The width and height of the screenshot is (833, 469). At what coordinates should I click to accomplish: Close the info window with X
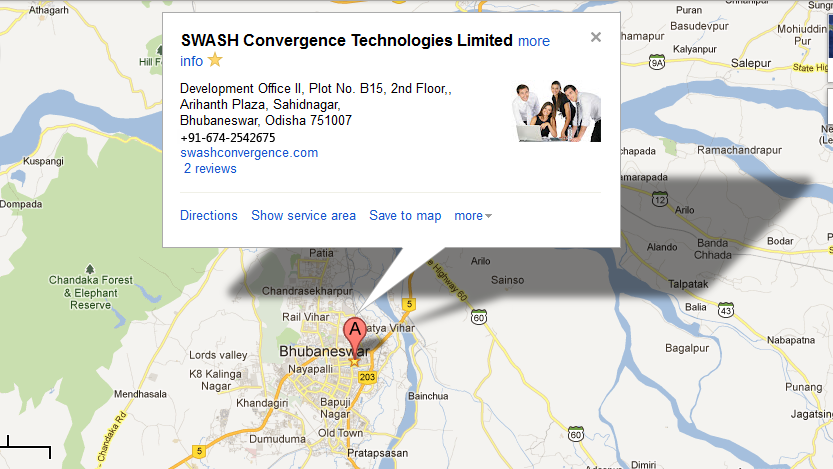pos(596,37)
